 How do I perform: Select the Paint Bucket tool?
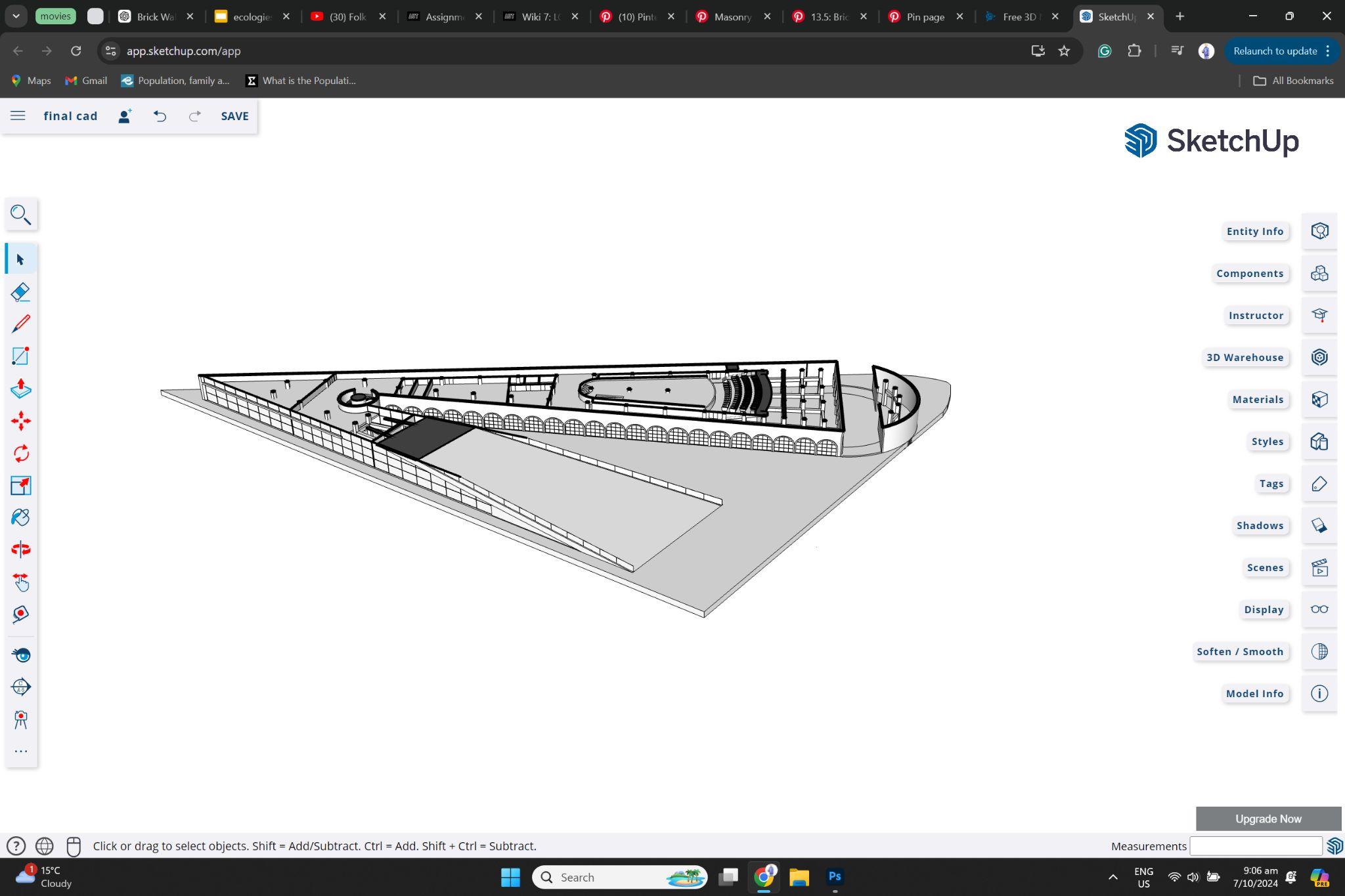[x=20, y=517]
